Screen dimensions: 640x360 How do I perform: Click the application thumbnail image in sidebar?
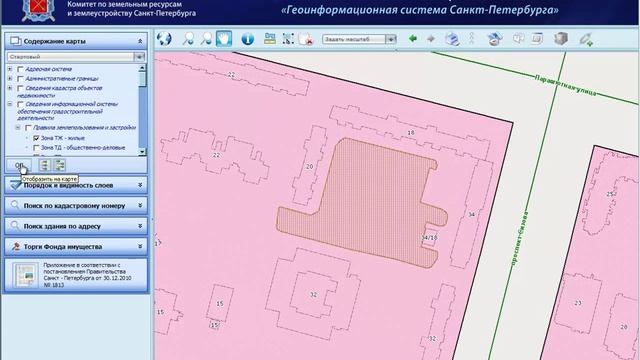(x=25, y=275)
